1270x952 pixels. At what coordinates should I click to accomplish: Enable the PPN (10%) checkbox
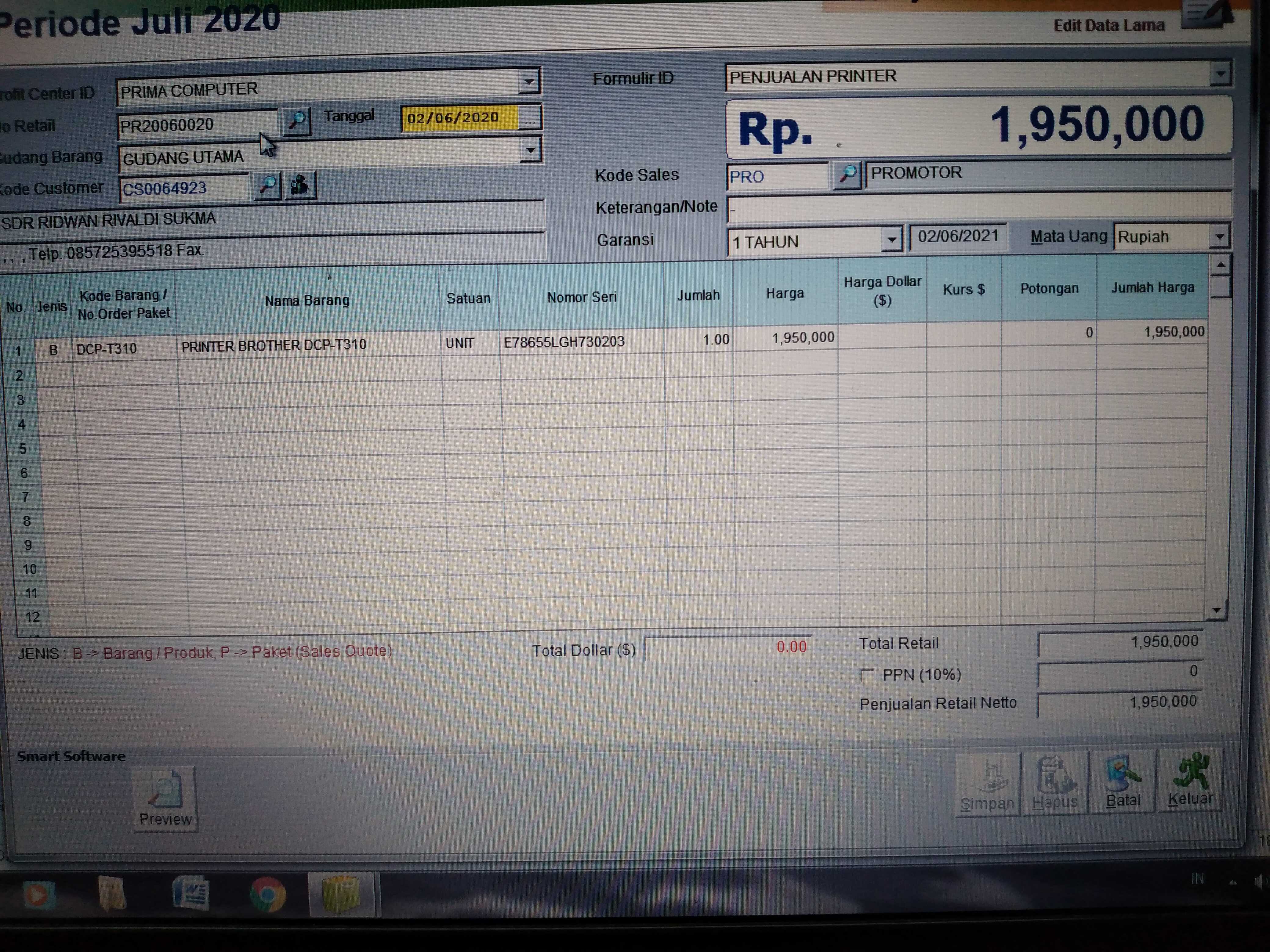[x=867, y=676]
